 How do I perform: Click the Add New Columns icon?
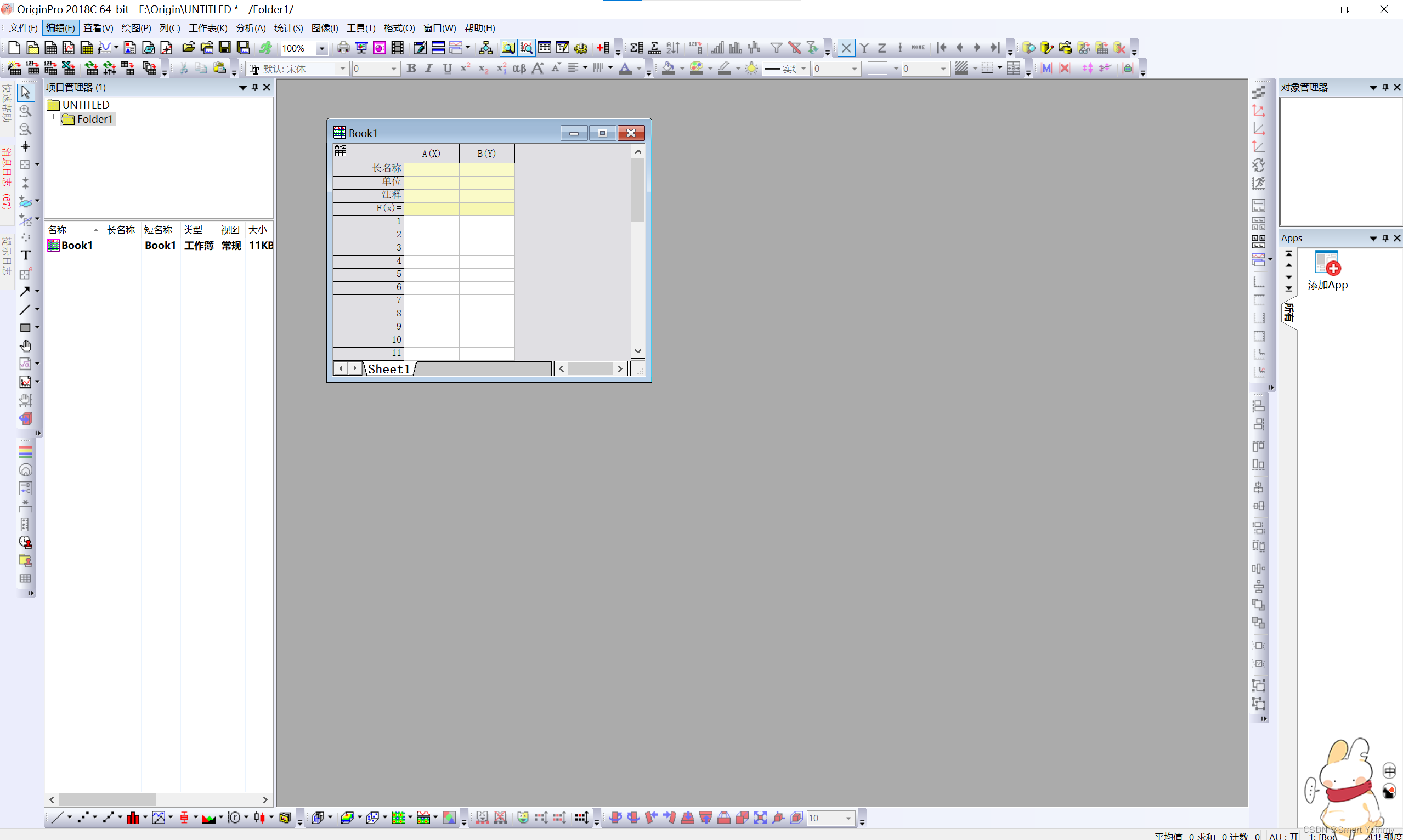point(603,48)
